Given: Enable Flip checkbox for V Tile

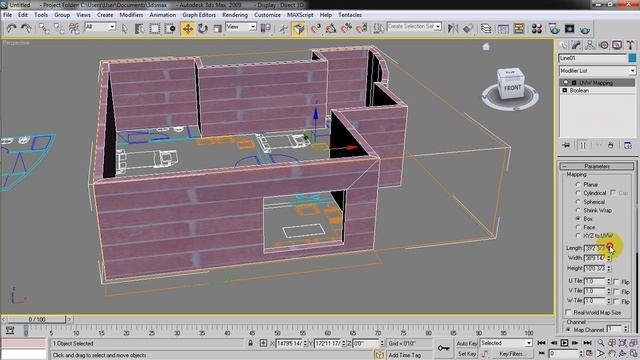Looking at the screenshot, I should [616, 291].
